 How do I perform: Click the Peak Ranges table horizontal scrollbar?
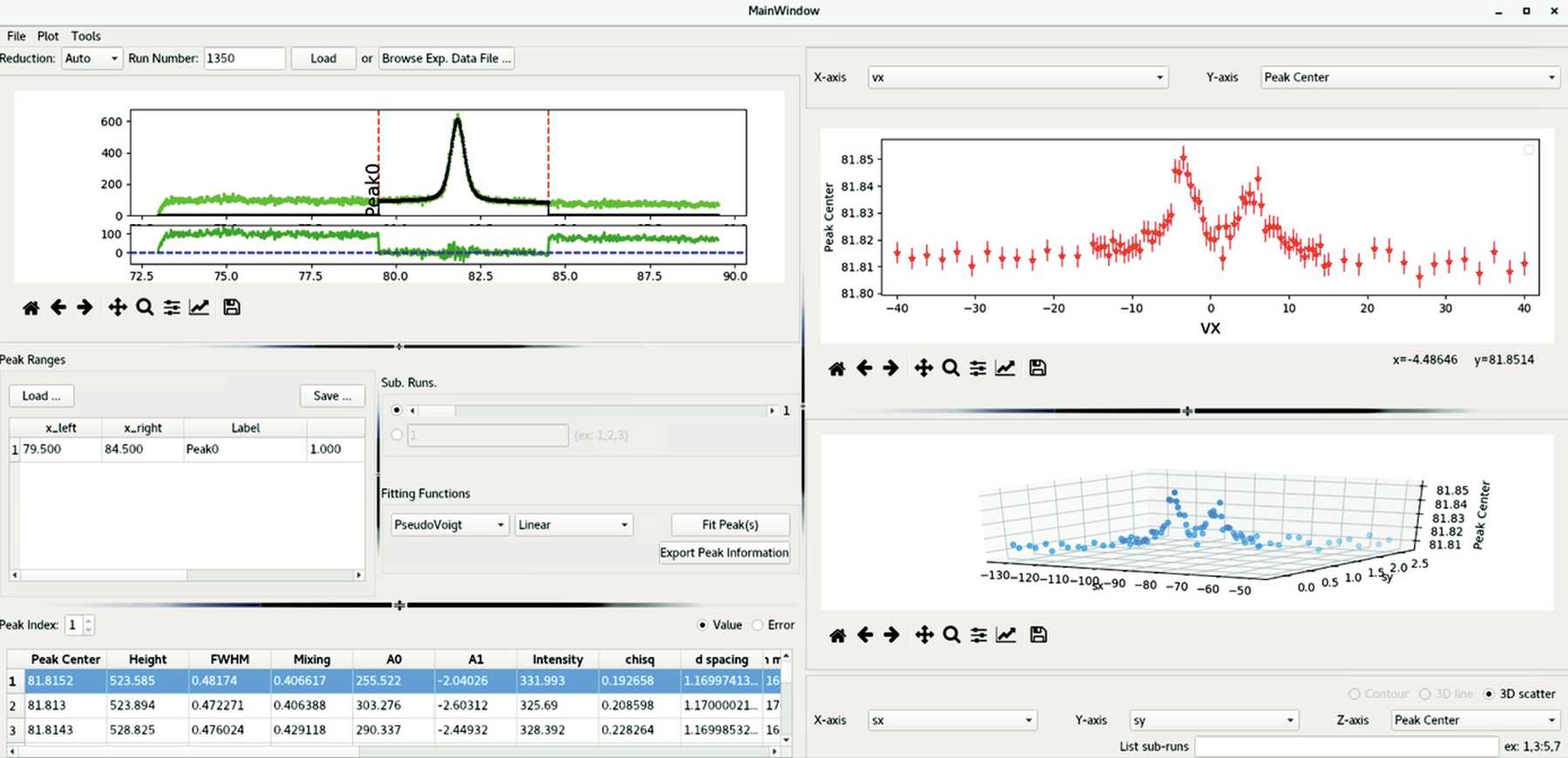pos(186,575)
